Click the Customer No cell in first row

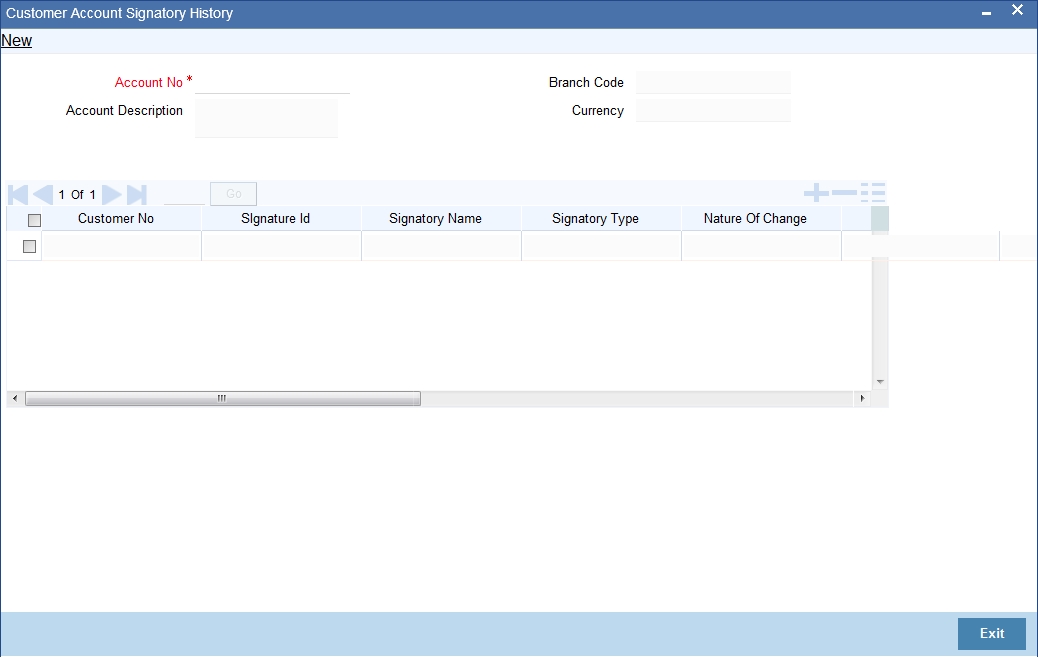click(121, 246)
